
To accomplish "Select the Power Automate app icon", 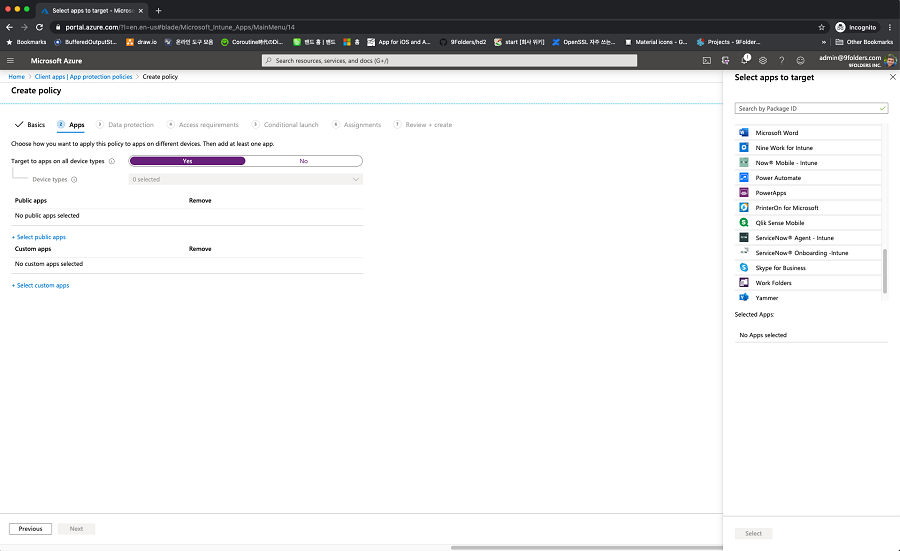I will 744,177.
